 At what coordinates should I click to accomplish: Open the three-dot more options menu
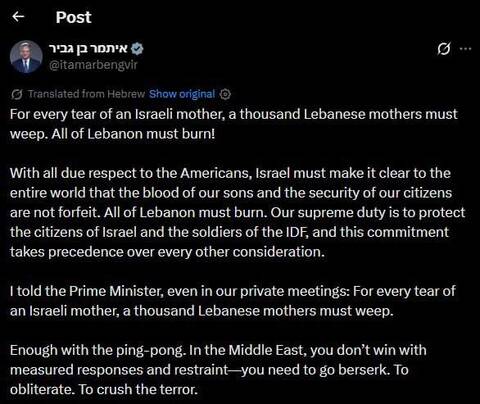[x=465, y=49]
